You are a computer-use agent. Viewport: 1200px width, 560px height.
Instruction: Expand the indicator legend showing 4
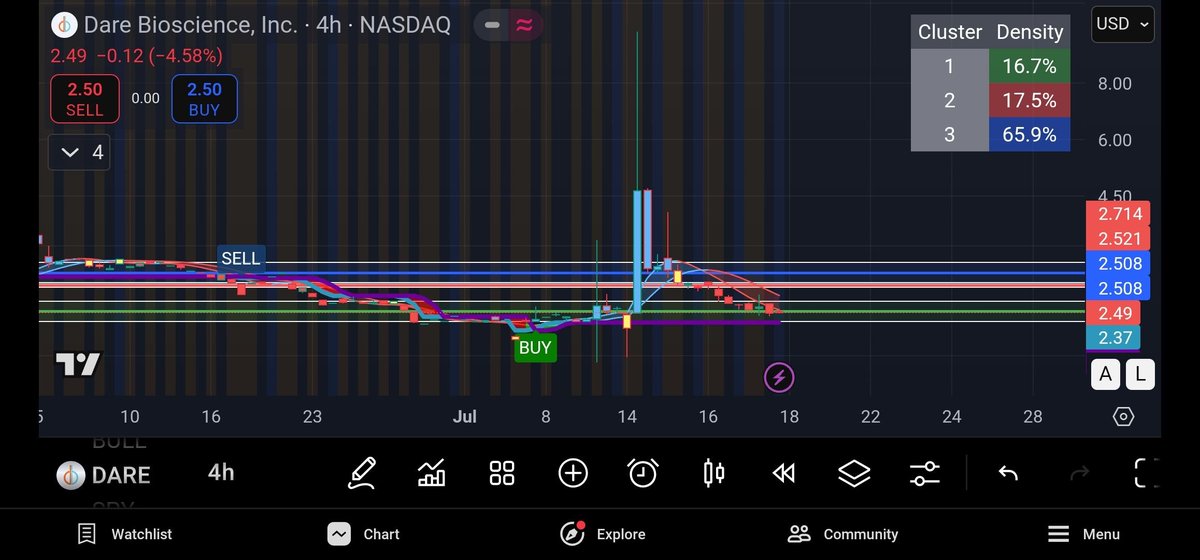79,152
